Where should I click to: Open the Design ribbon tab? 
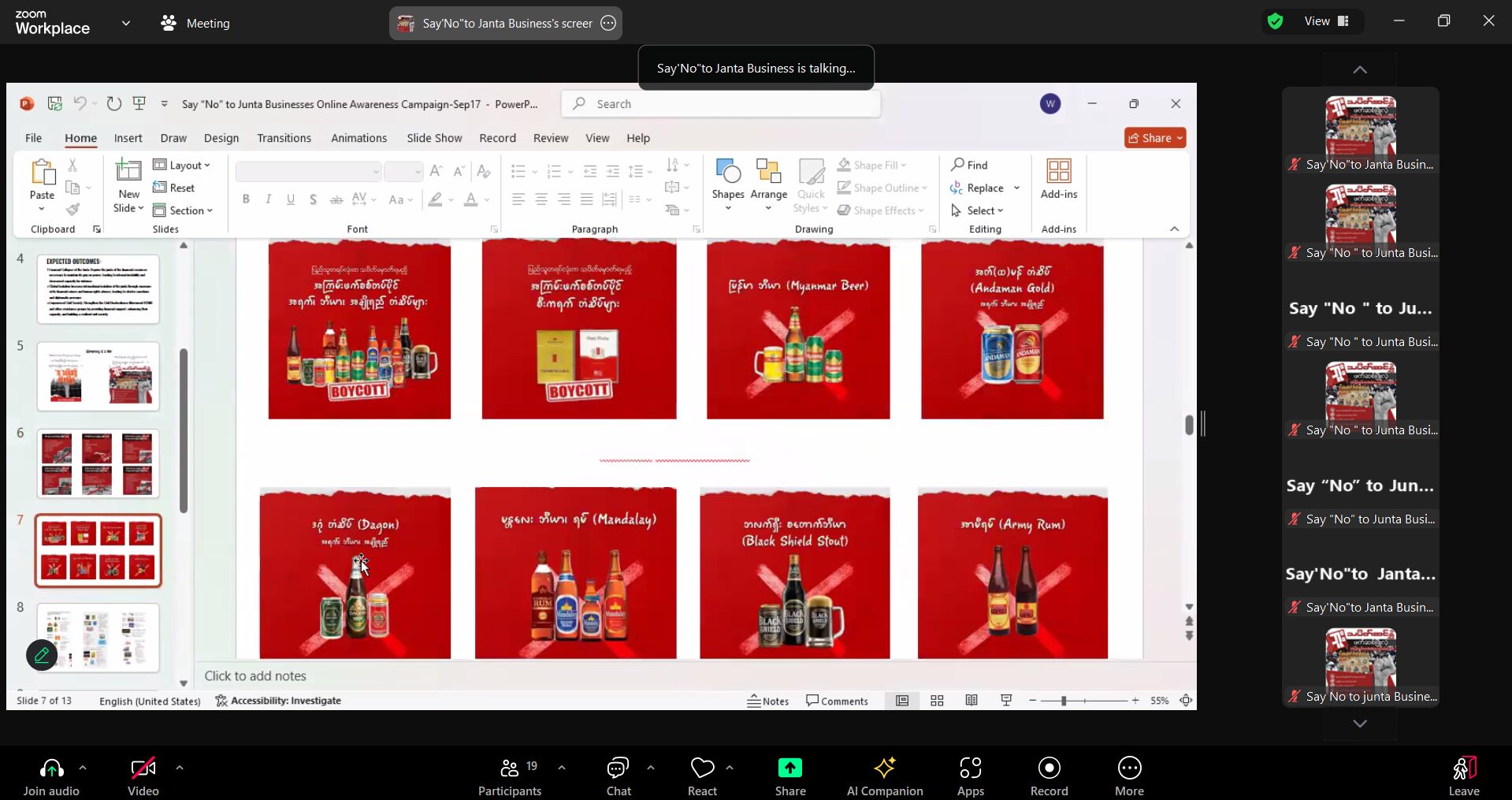[221, 138]
